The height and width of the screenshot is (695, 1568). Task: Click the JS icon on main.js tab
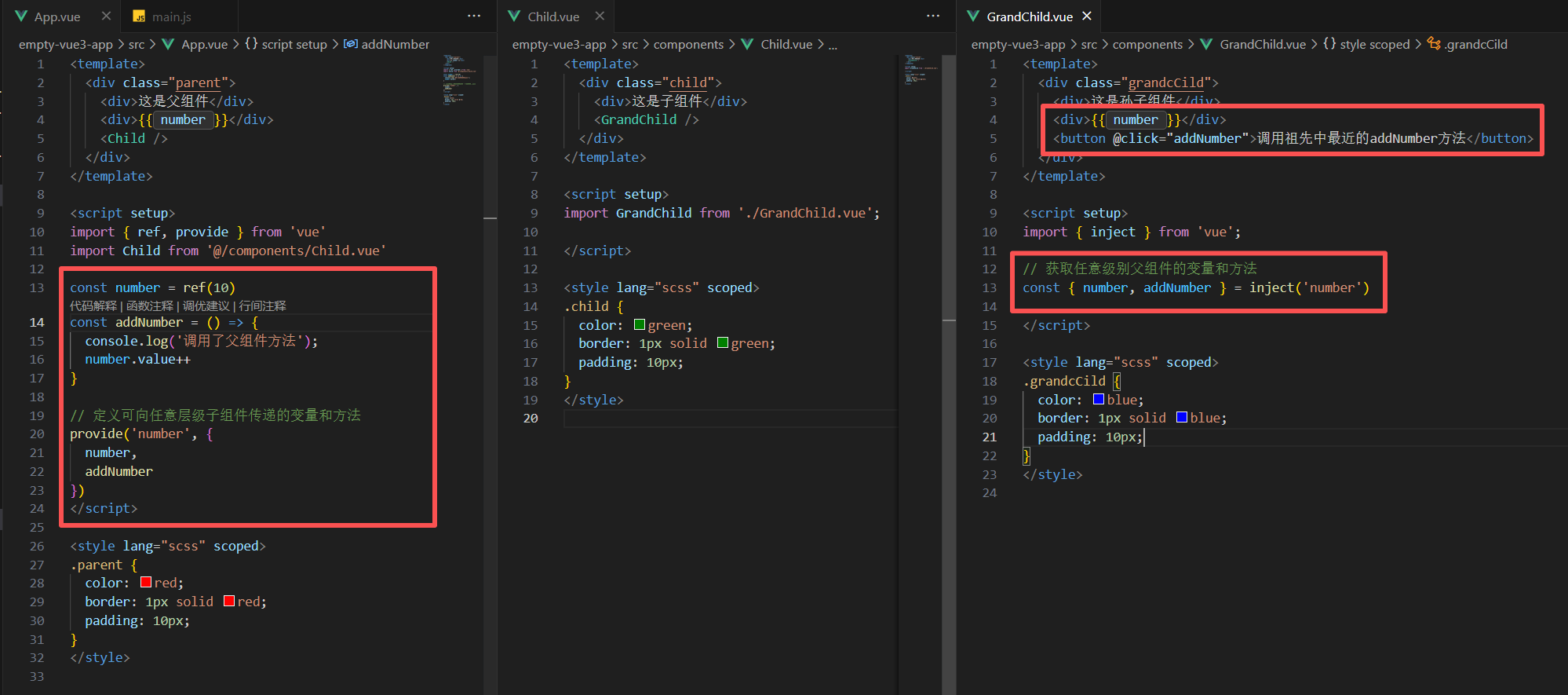click(139, 16)
